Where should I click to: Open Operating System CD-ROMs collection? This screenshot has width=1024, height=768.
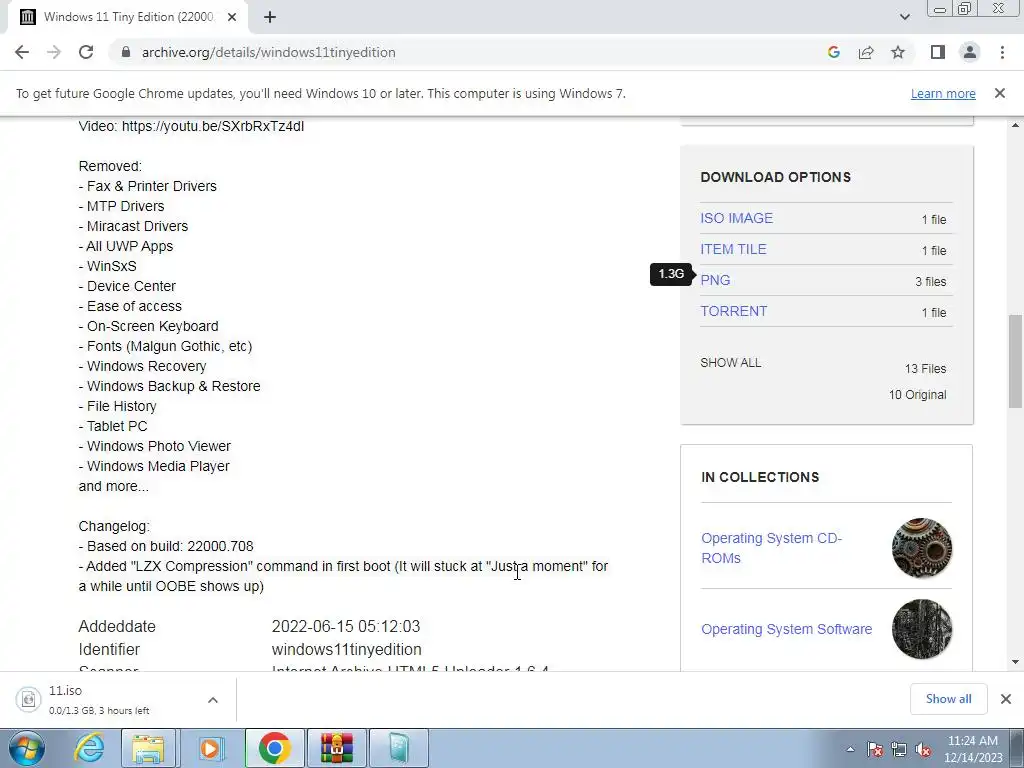771,548
